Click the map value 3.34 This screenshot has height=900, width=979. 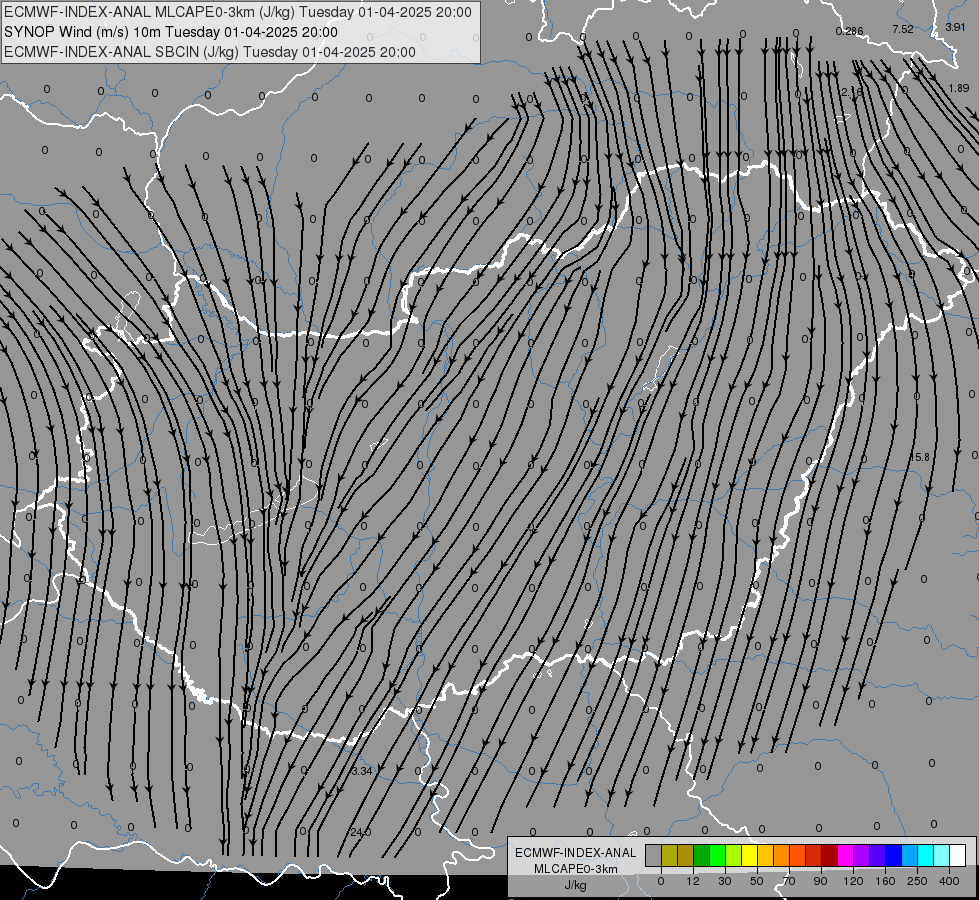362,771
